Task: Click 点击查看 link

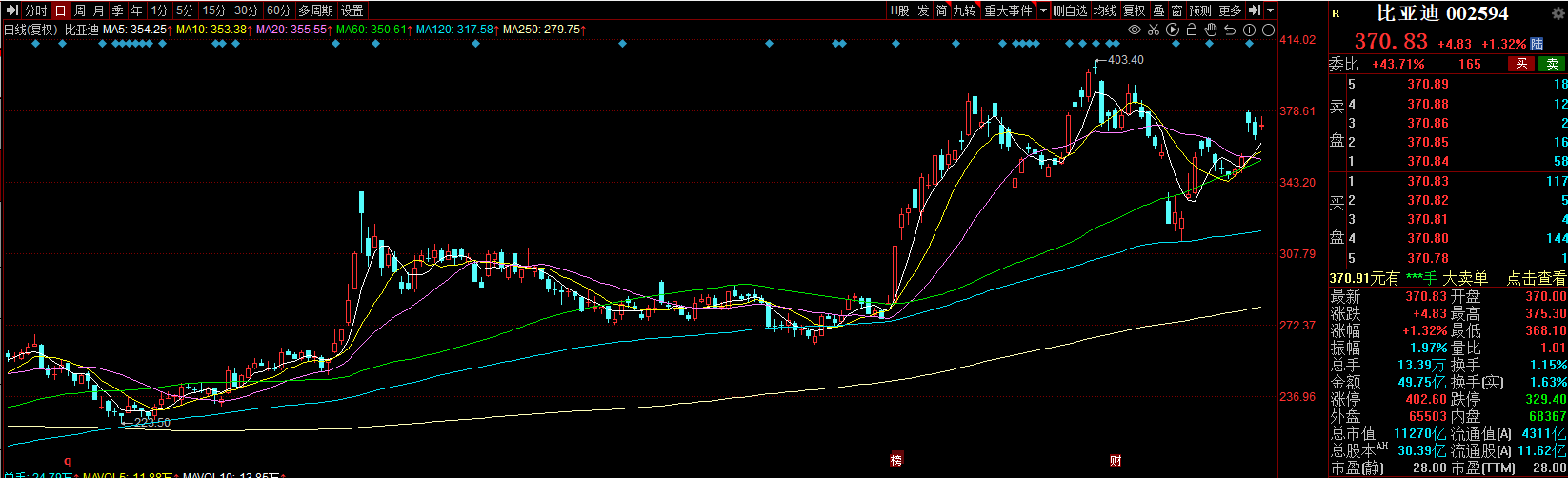Action: 1537,278
